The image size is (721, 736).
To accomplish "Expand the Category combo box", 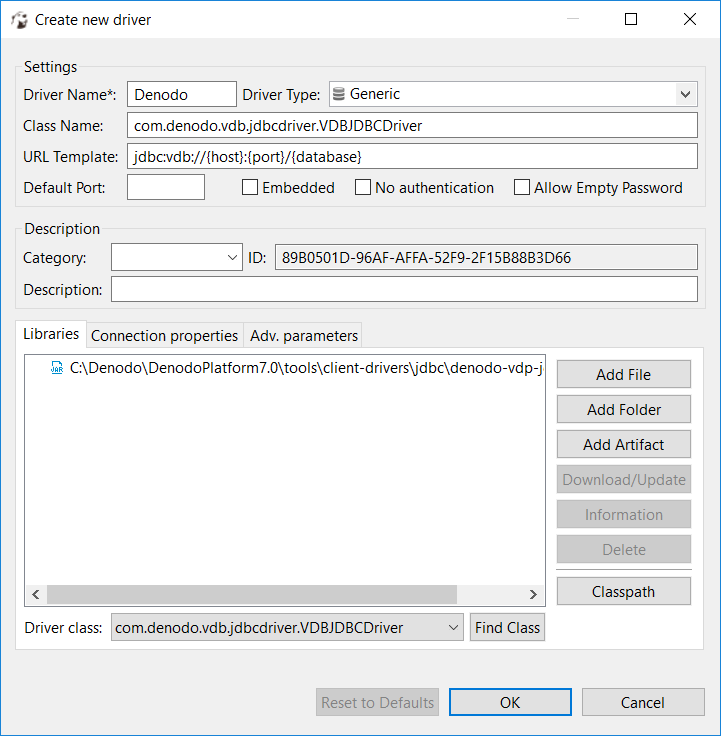I will pyautogui.click(x=232, y=257).
